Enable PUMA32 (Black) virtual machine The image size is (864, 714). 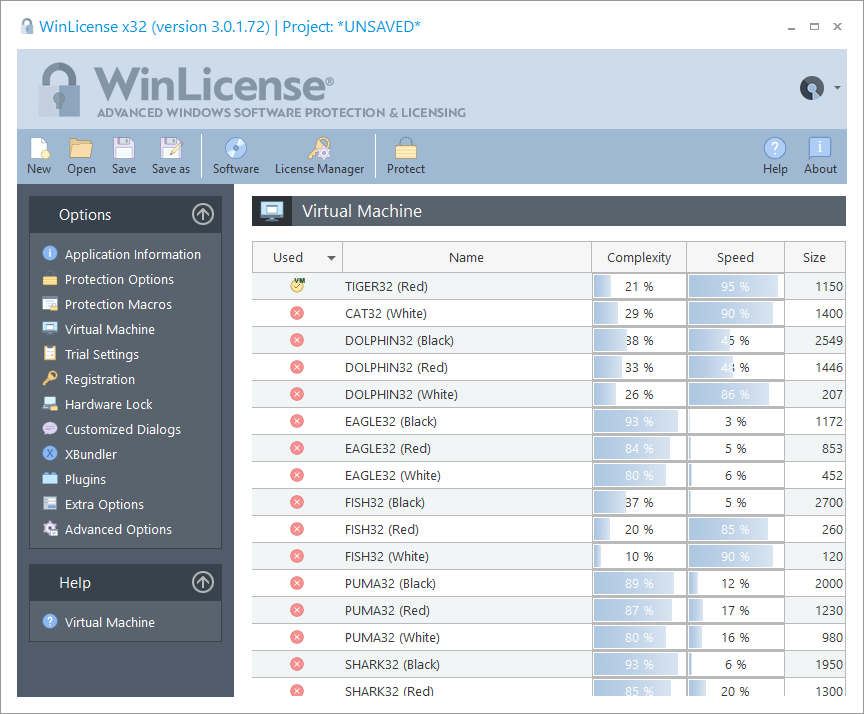[297, 583]
